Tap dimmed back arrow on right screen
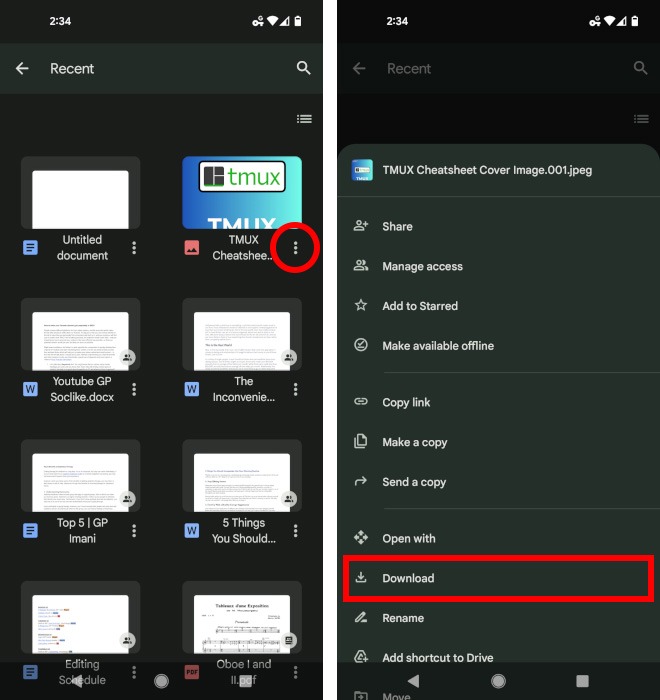This screenshot has width=660, height=700. [x=359, y=68]
